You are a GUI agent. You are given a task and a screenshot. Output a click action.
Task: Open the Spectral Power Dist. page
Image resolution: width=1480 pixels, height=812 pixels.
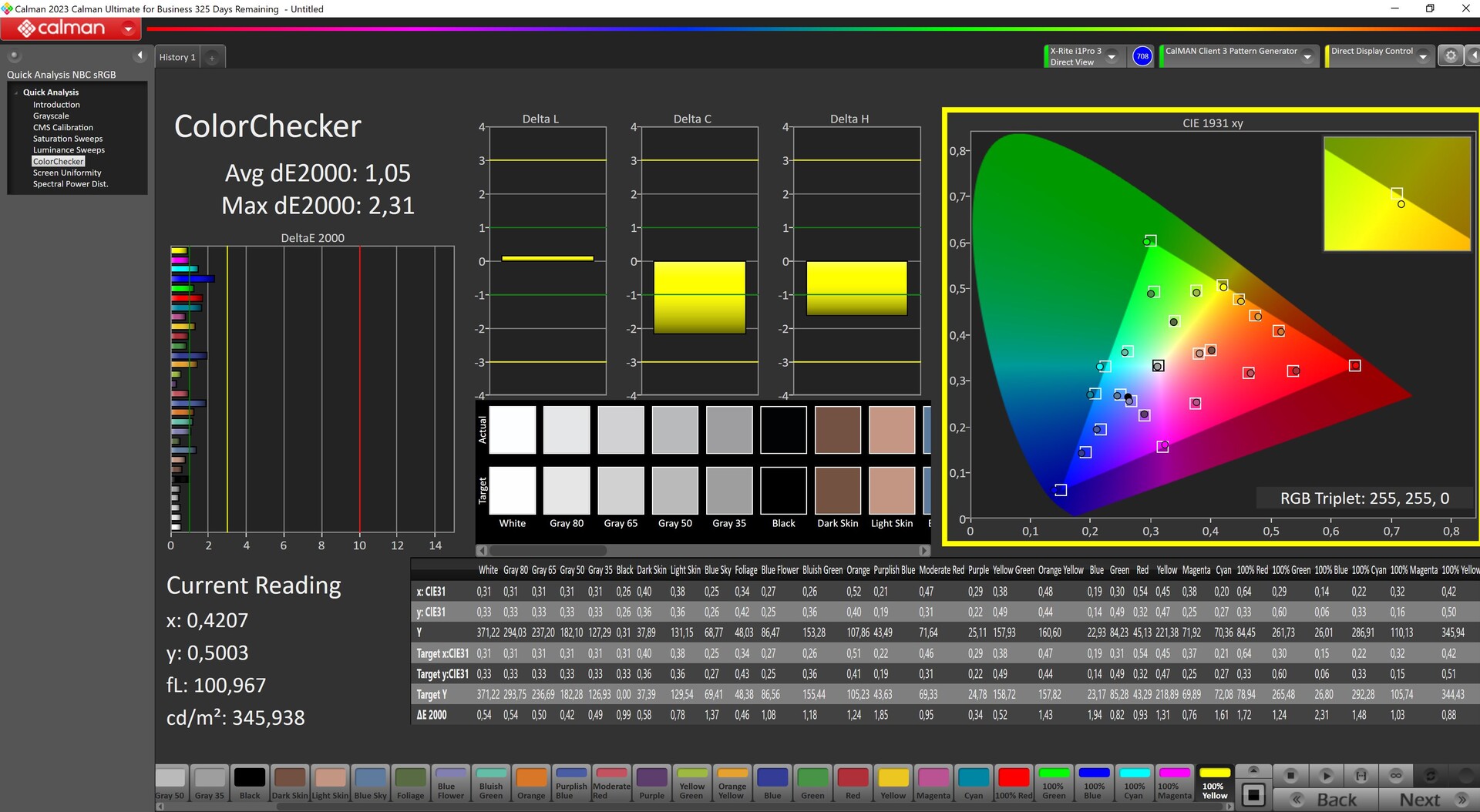[x=70, y=184]
